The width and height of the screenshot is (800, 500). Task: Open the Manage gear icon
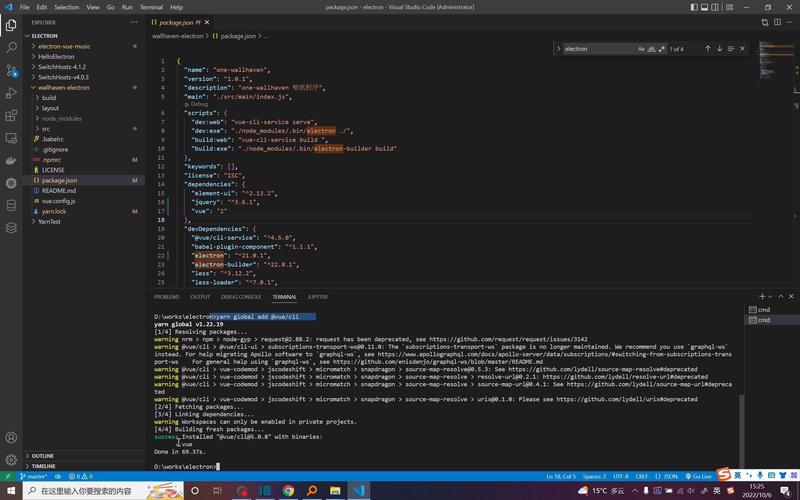11,460
